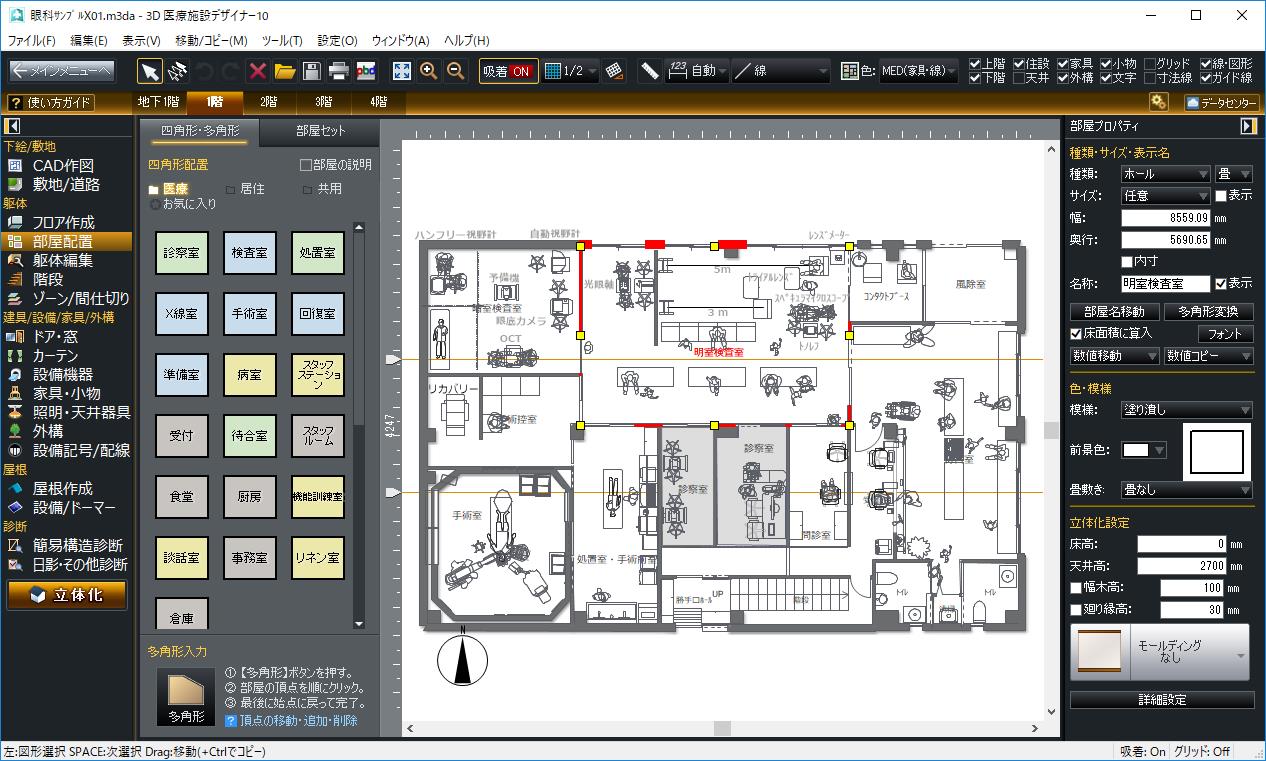Select the arrow selection tool
Image resolution: width=1266 pixels, height=761 pixels.
pyautogui.click(x=150, y=71)
